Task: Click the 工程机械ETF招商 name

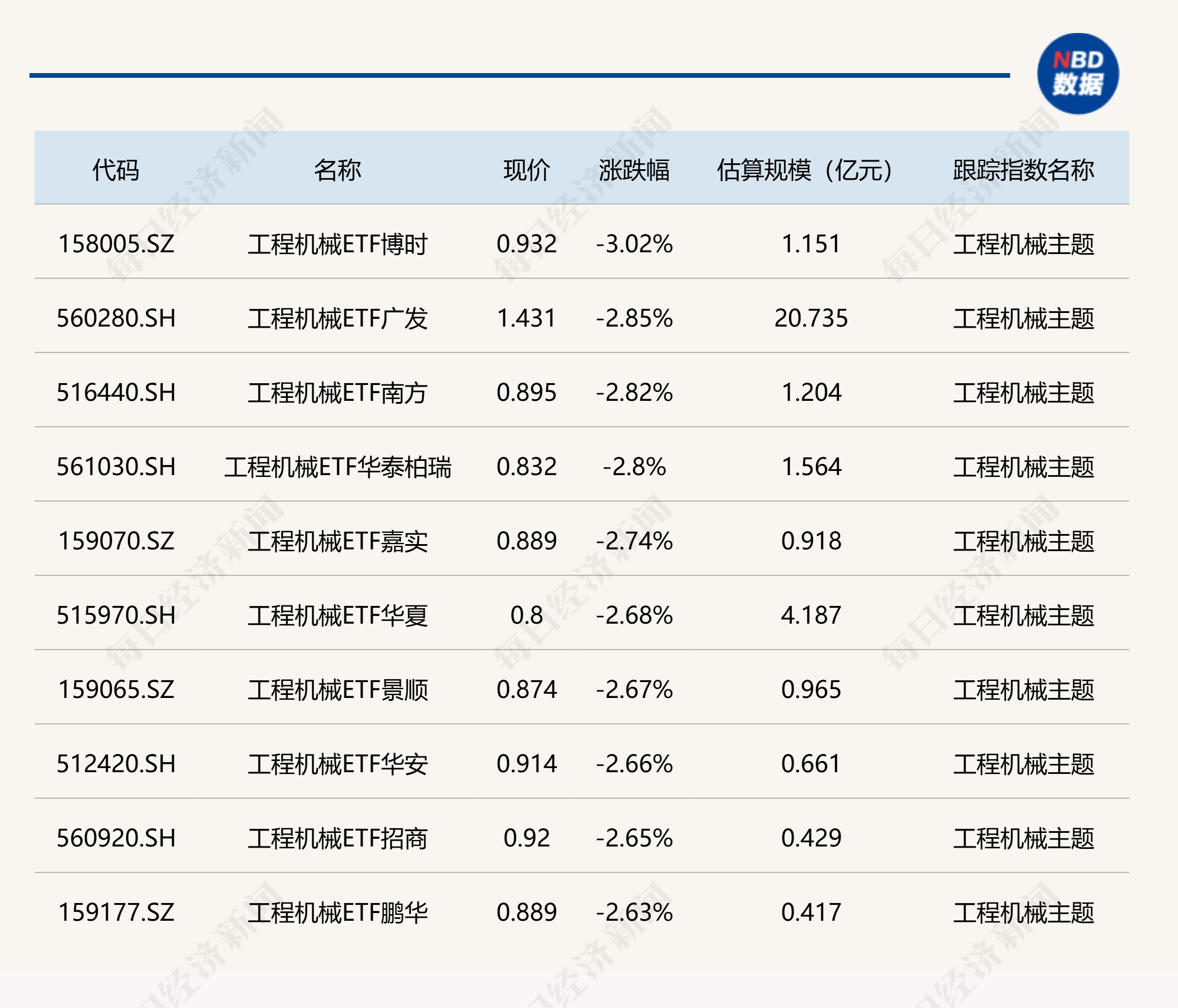Action: 337,839
